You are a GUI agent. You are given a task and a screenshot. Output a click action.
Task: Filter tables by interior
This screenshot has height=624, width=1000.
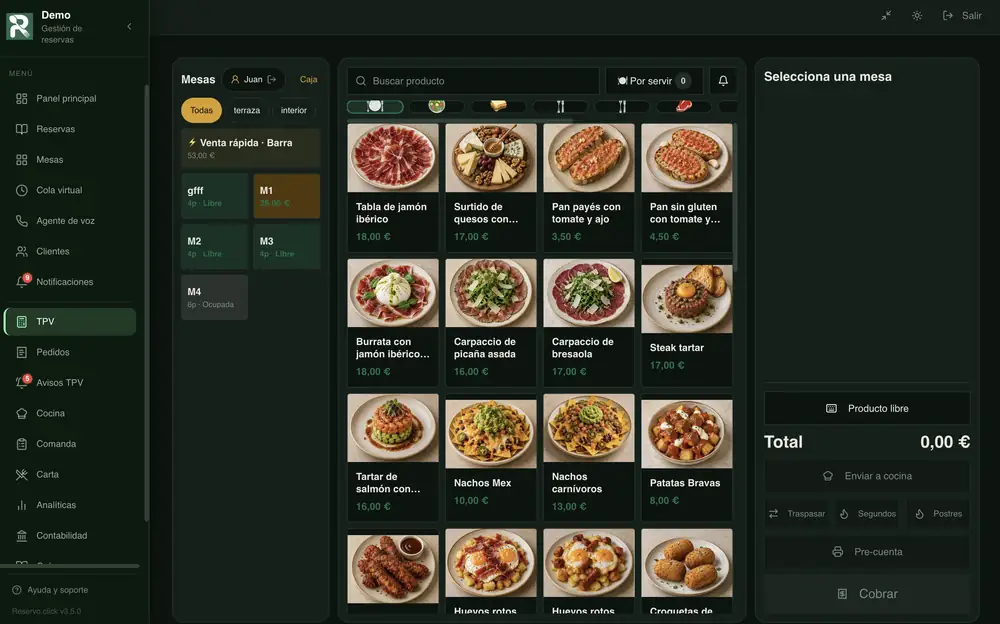pyautogui.click(x=294, y=110)
